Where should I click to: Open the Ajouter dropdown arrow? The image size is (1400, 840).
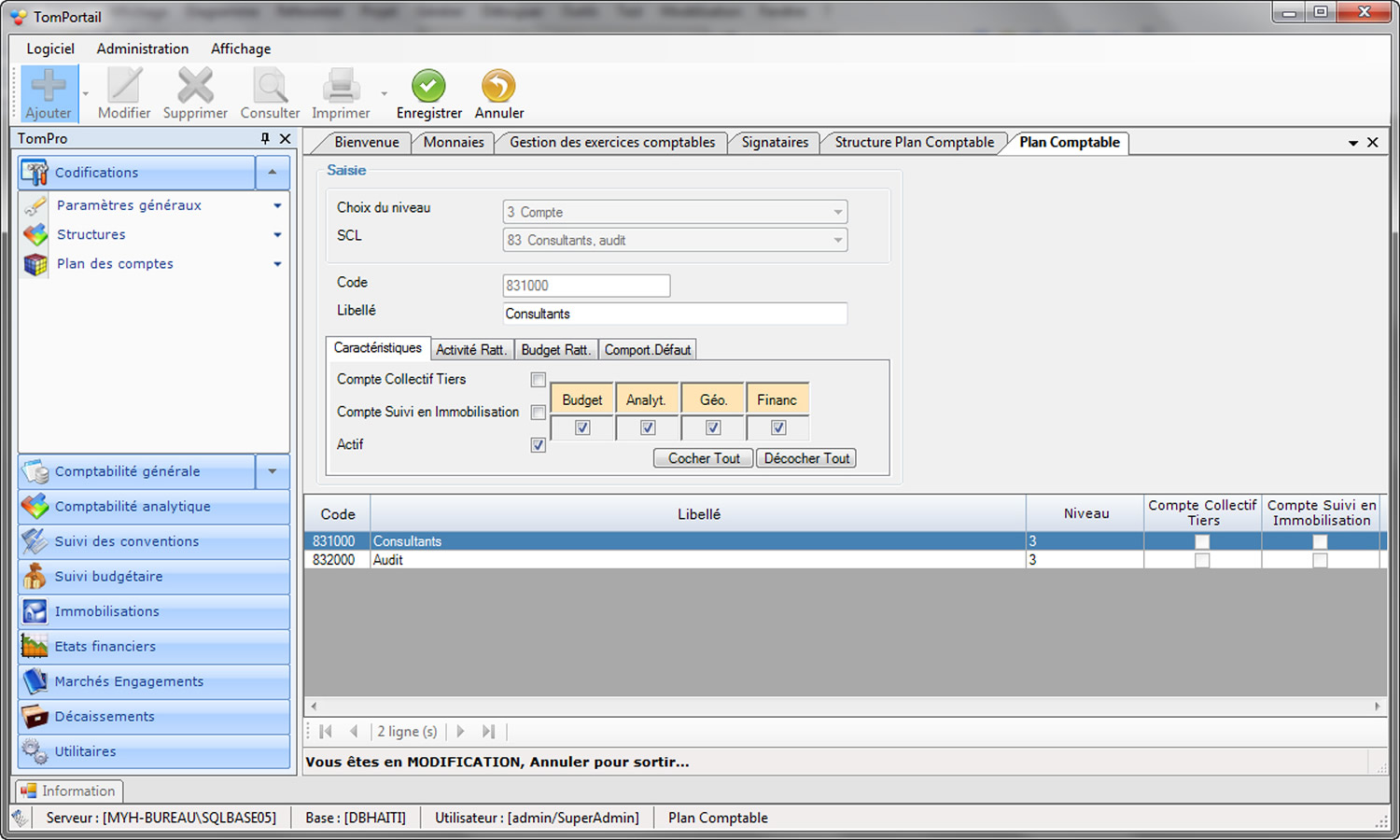click(85, 93)
